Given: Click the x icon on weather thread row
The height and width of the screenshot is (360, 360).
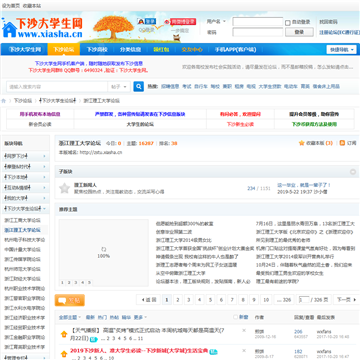Looking at the screenshot, I should click(x=244, y=330).
